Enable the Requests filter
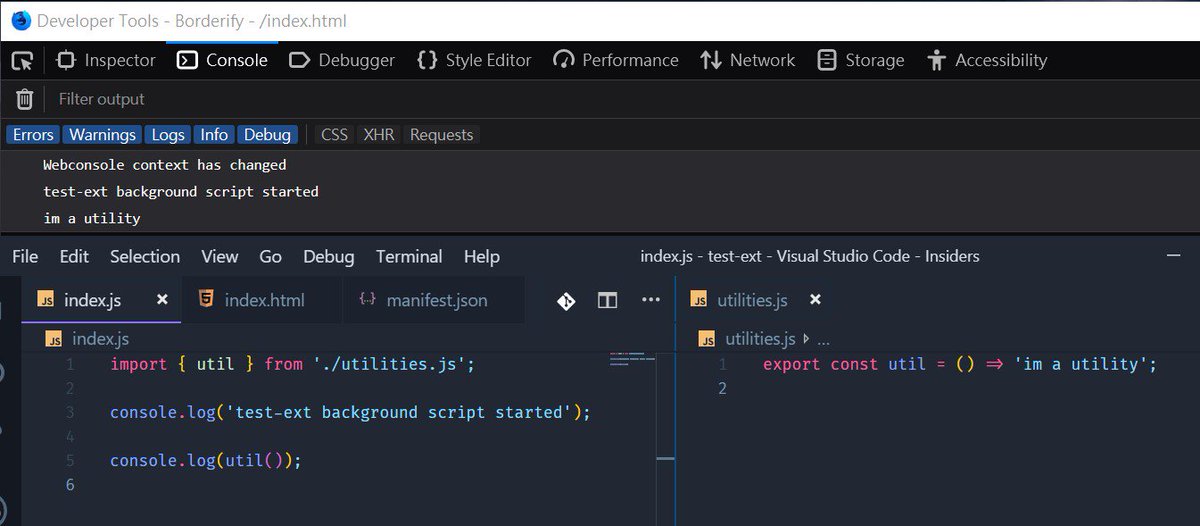The height and width of the screenshot is (526, 1200). [x=441, y=134]
